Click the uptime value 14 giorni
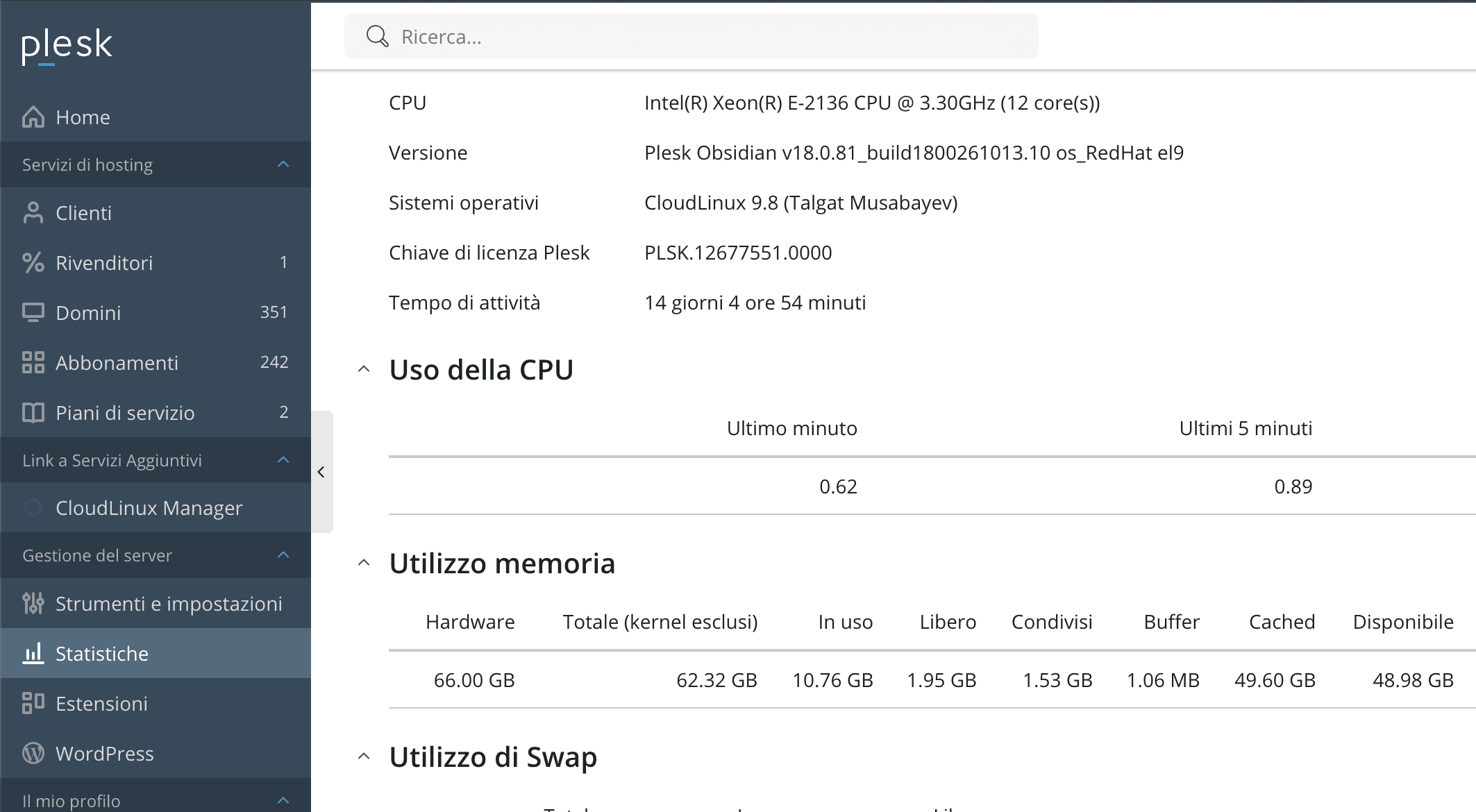The image size is (1476, 812). pos(755,303)
